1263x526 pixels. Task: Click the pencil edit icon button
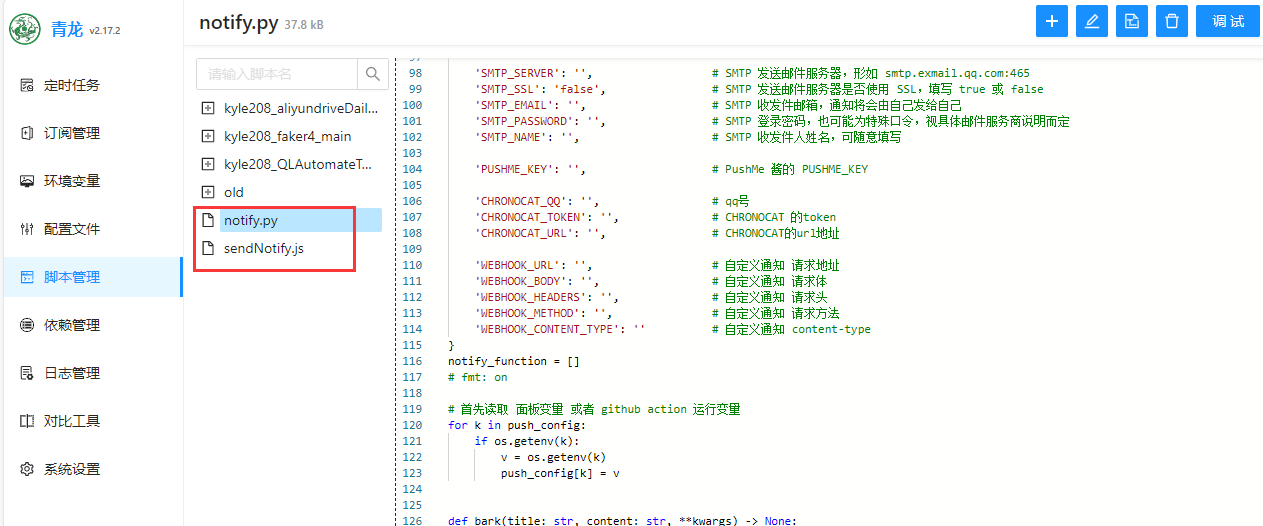[1091, 21]
